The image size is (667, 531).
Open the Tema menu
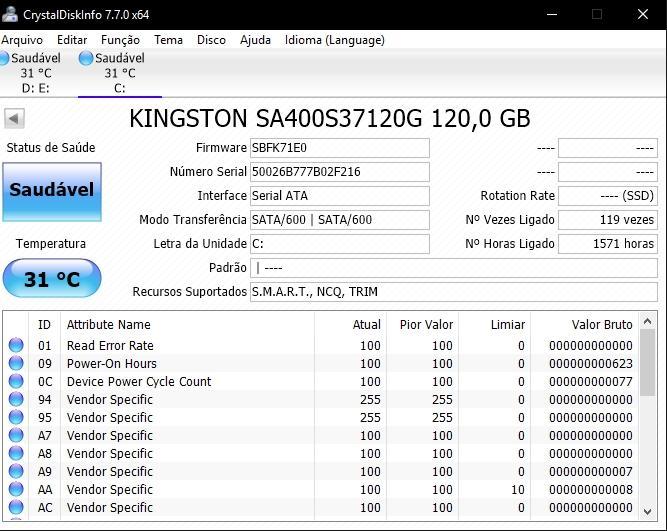tap(168, 40)
